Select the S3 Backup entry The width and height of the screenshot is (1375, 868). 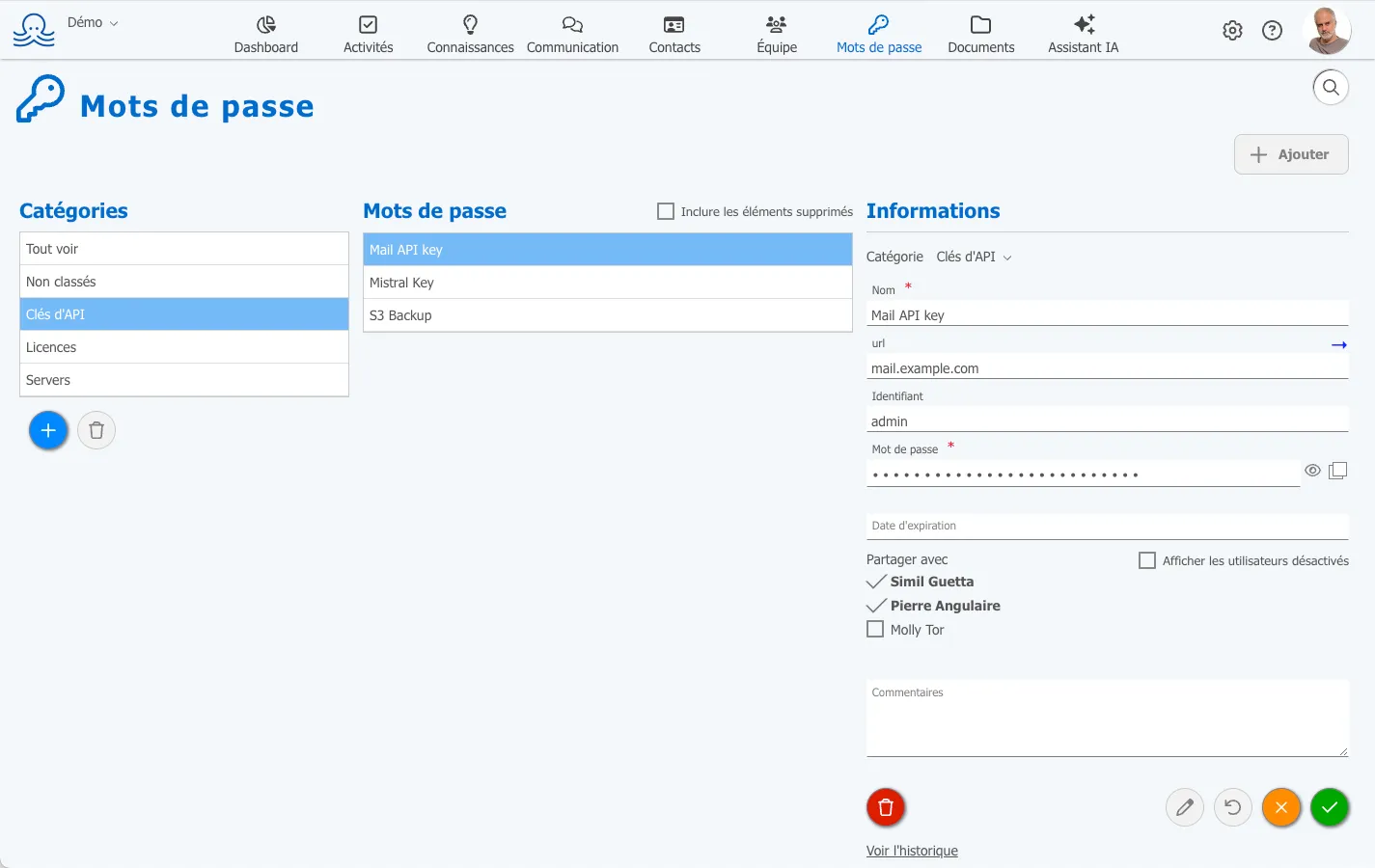[x=608, y=315]
